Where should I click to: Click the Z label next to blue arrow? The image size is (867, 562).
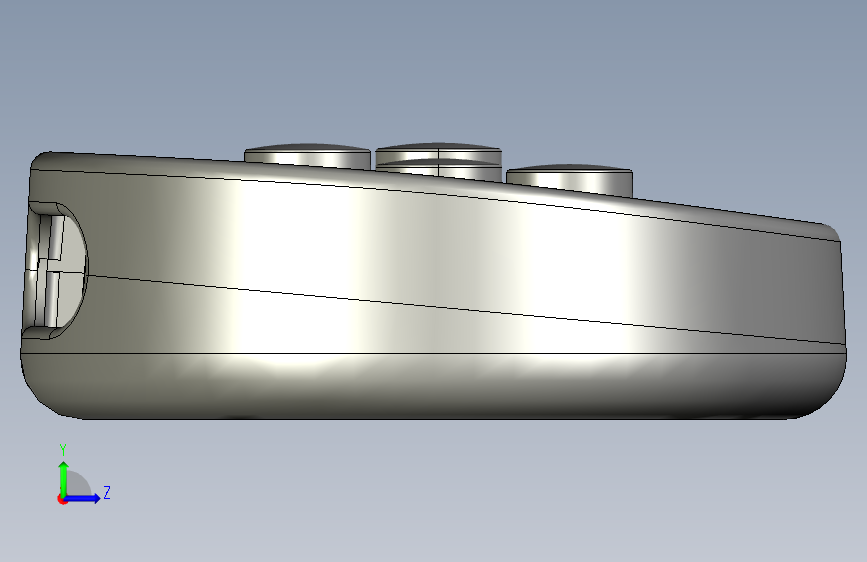[x=107, y=492]
